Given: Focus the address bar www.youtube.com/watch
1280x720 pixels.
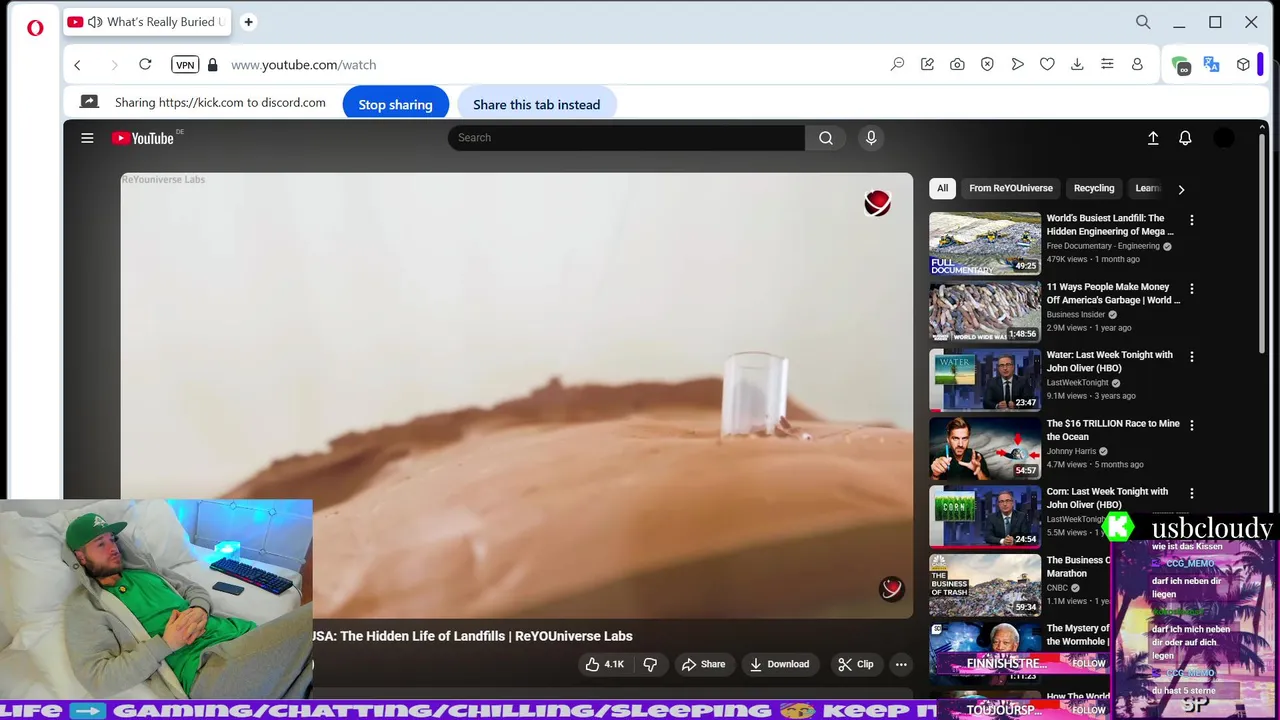Looking at the screenshot, I should coord(304,65).
